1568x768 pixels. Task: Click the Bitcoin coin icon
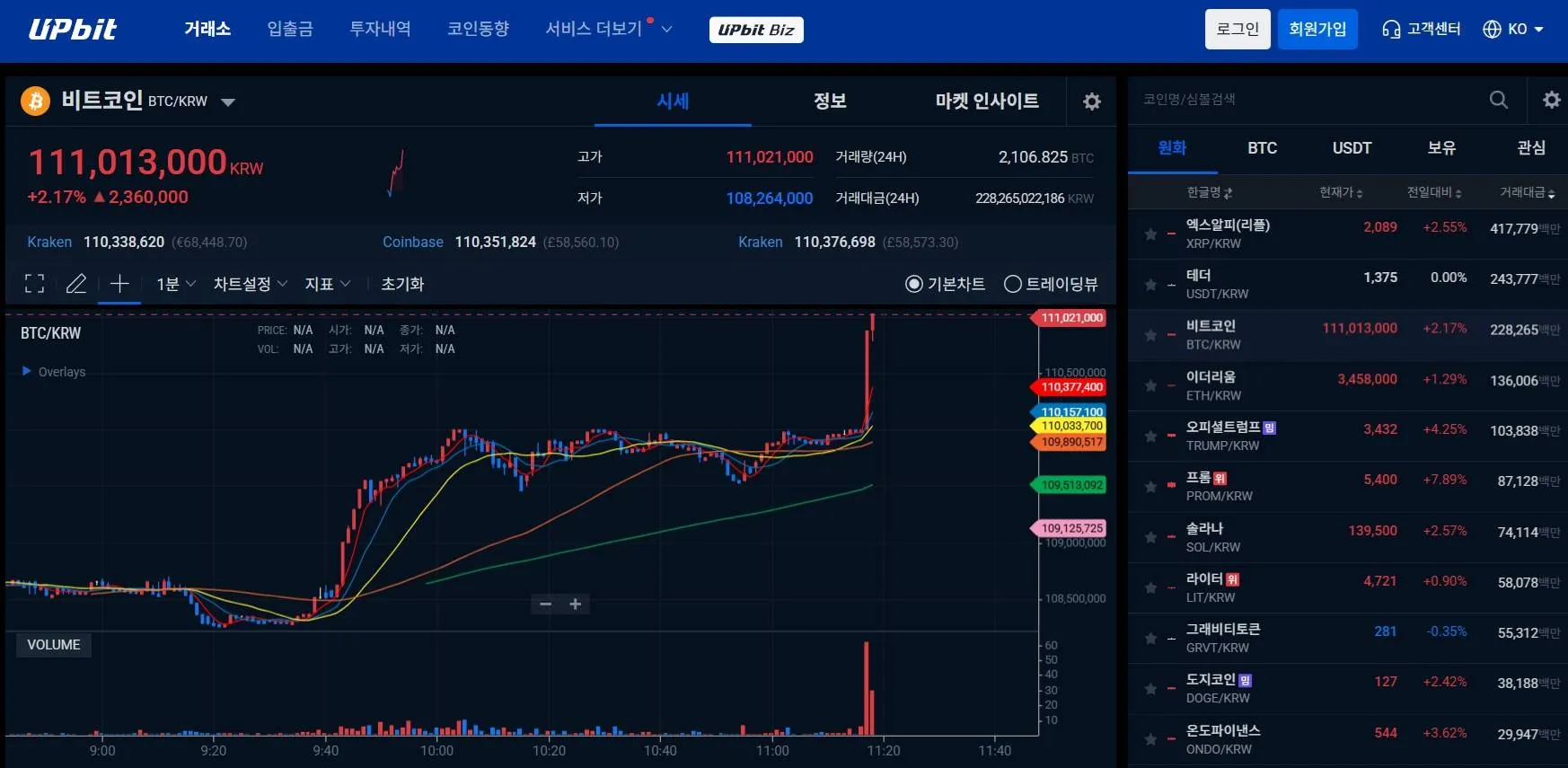pos(35,101)
